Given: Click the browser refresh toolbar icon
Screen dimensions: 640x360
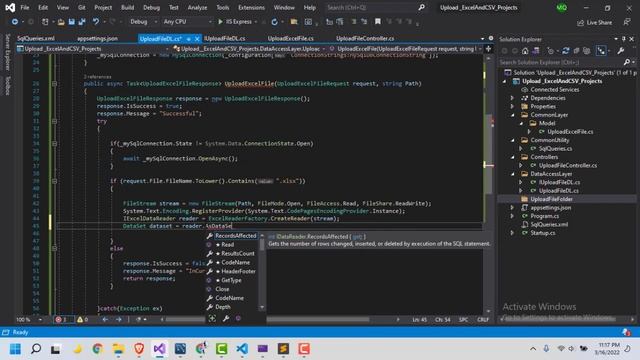Looking at the screenshot, I should (x=274, y=22).
